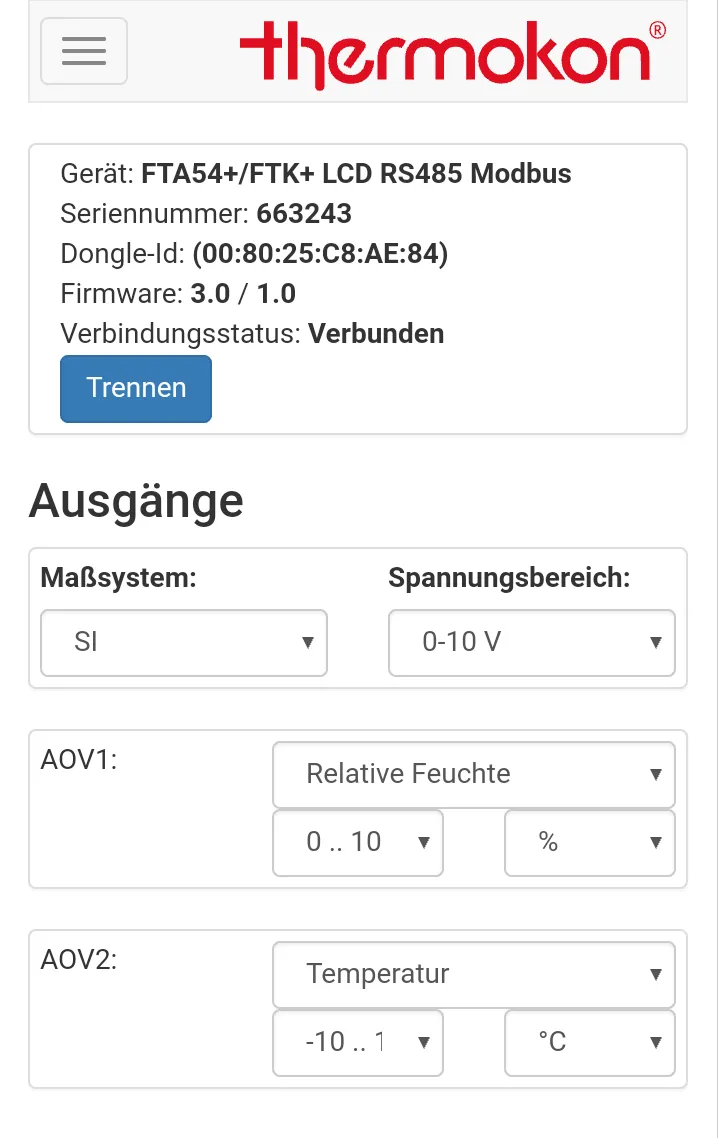The height and width of the screenshot is (1138, 718).
Task: Open AOV2 range -10 dropdown
Action: (357, 1042)
